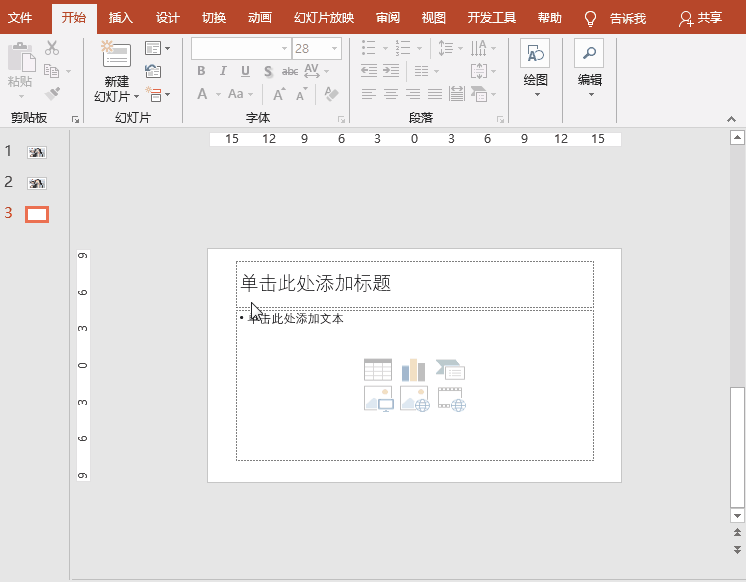Click the Copy icon
Viewport: 746px width, 582px height.
tap(51, 71)
